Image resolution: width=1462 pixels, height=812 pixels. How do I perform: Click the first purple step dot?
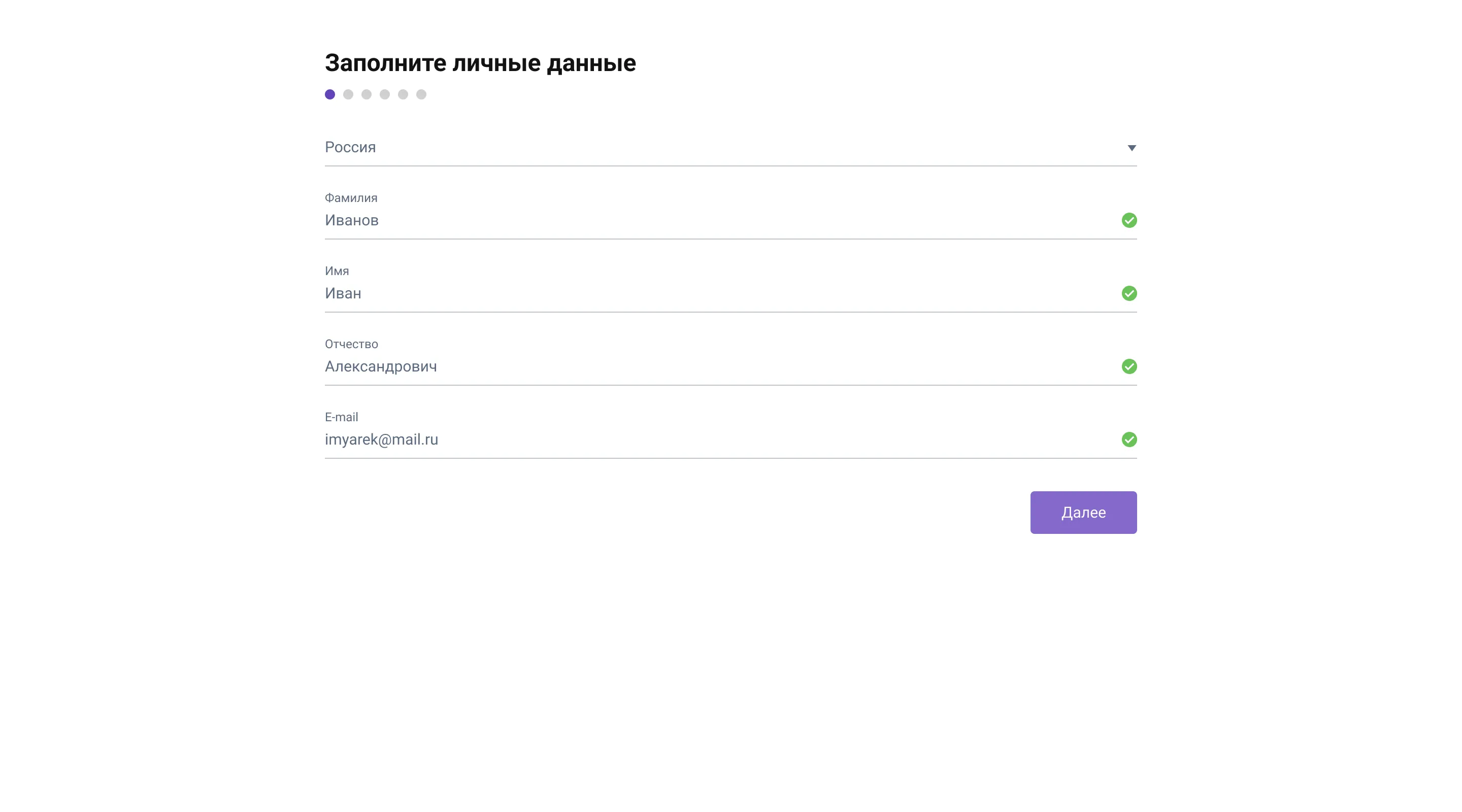tap(330, 95)
